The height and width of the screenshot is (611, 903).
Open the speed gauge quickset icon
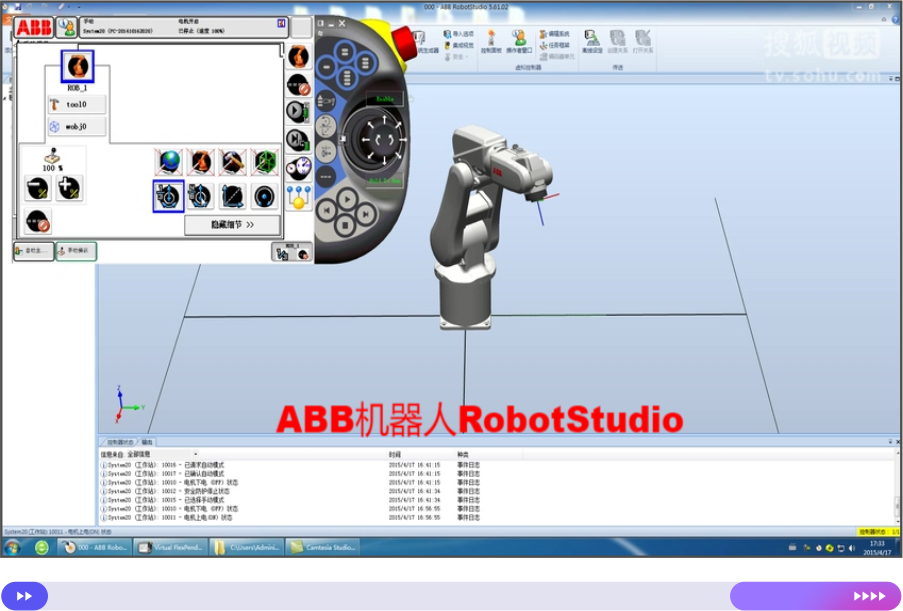coord(298,168)
